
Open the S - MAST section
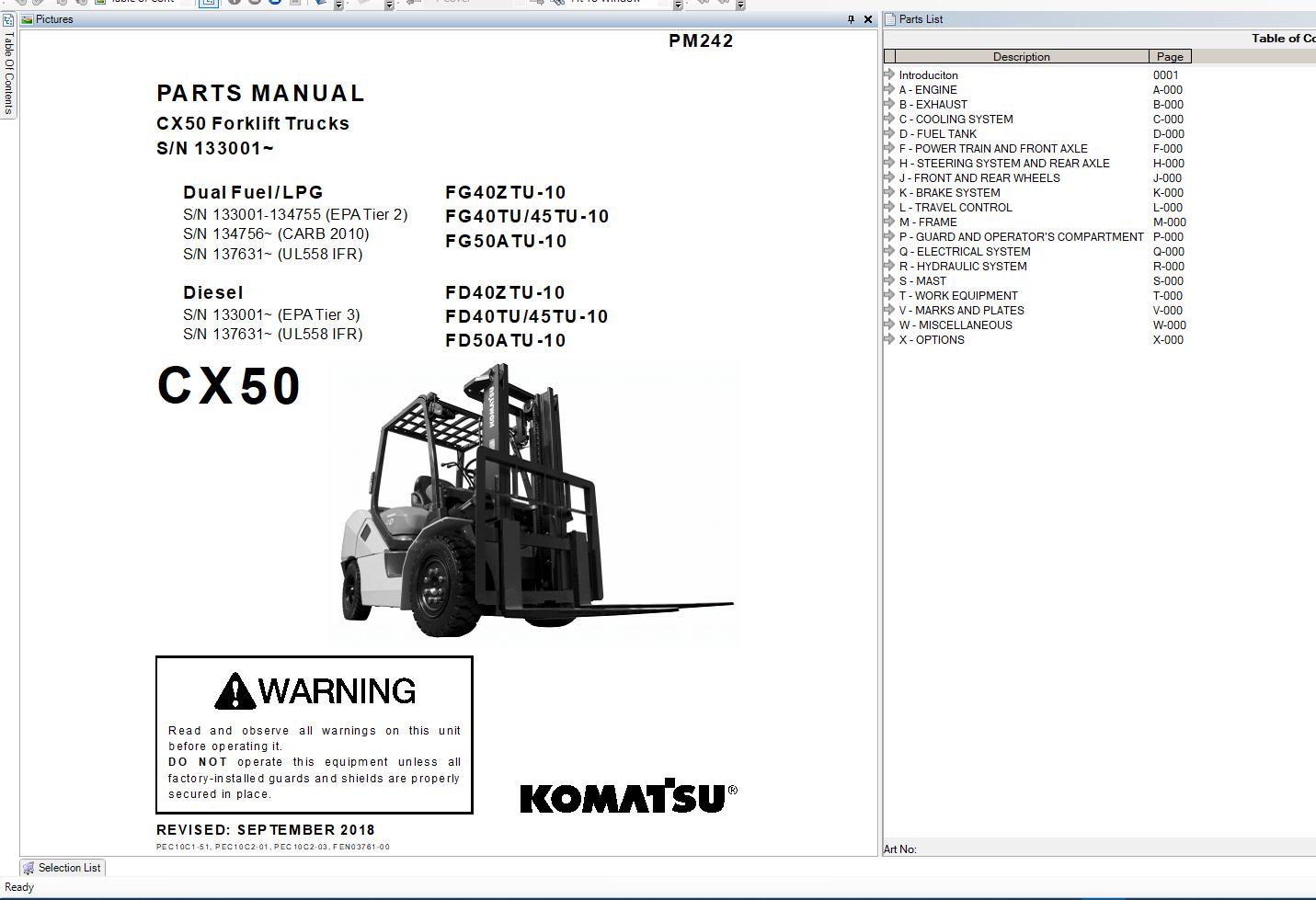[922, 281]
